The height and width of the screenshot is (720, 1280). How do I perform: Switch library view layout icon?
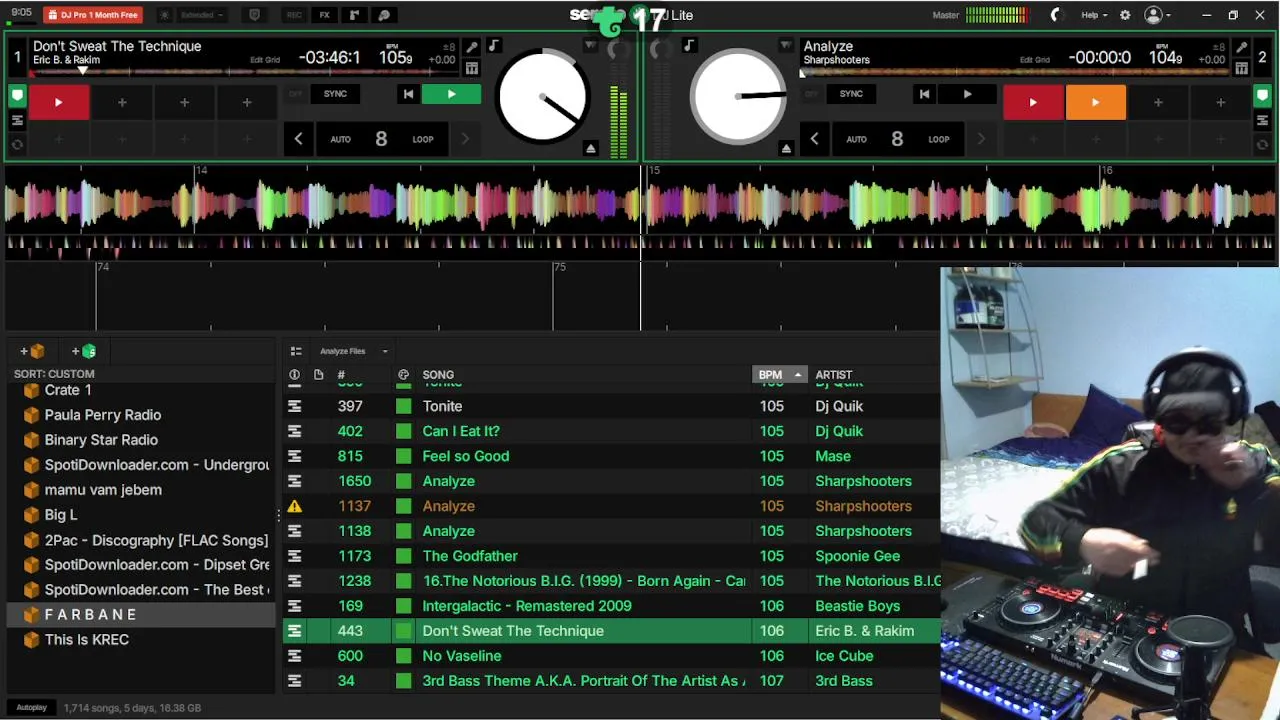click(296, 351)
